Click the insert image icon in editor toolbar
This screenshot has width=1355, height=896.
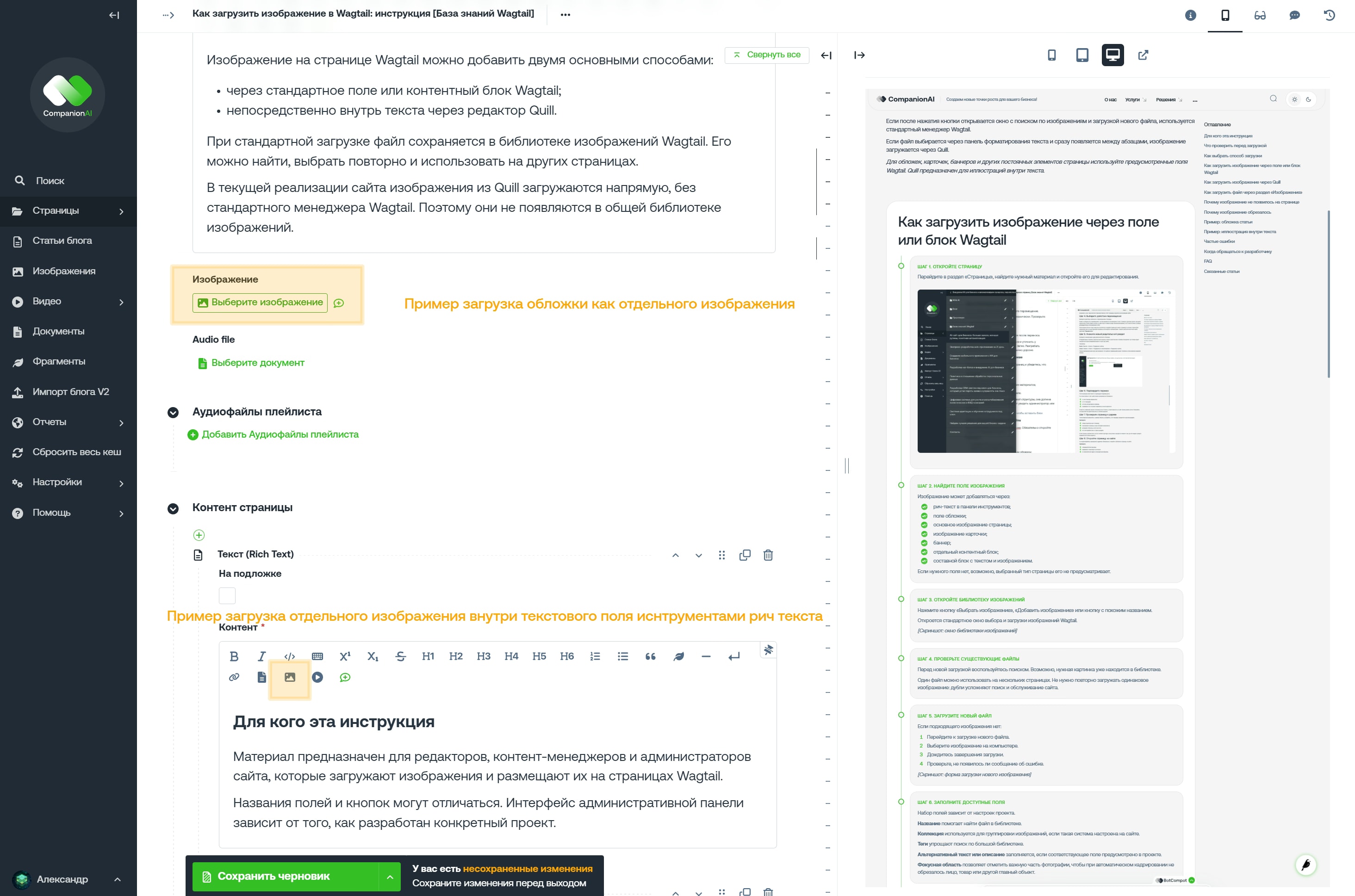point(290,678)
